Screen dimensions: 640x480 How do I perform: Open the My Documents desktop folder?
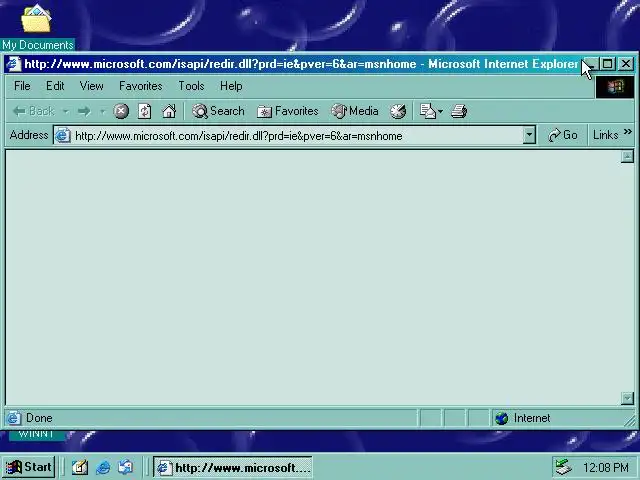coord(37,27)
